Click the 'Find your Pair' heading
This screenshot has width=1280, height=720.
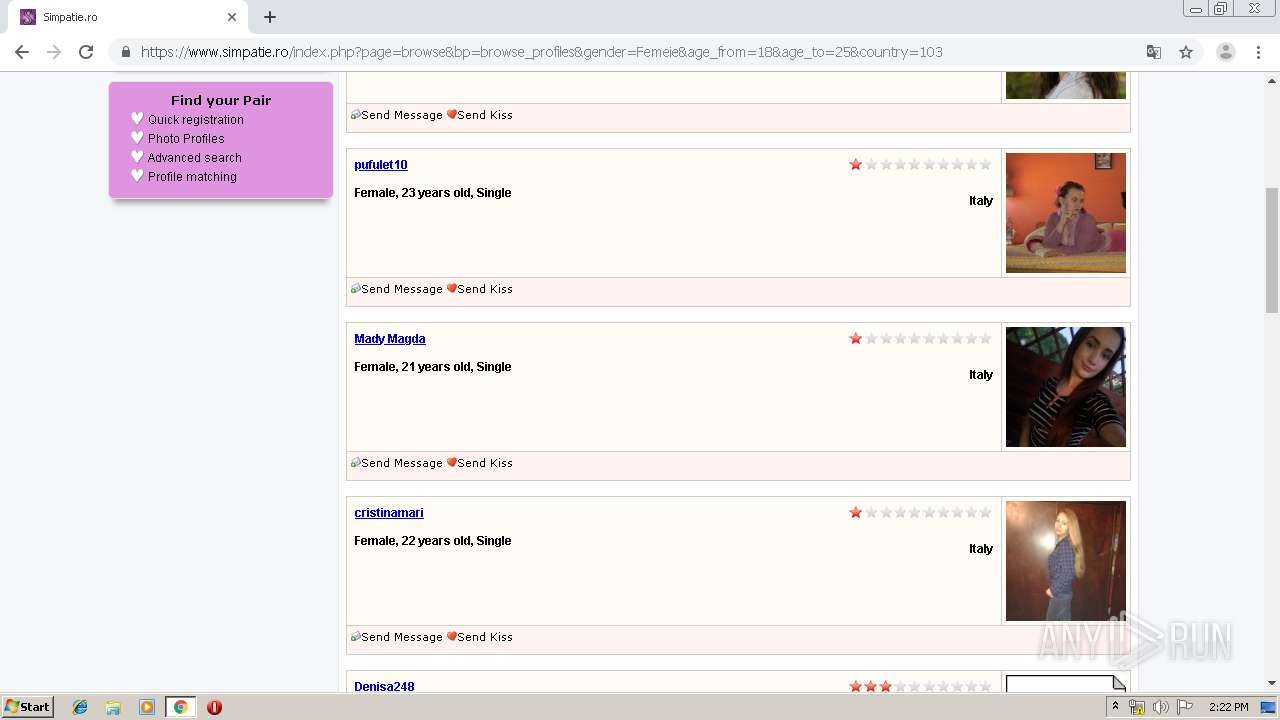[221, 100]
